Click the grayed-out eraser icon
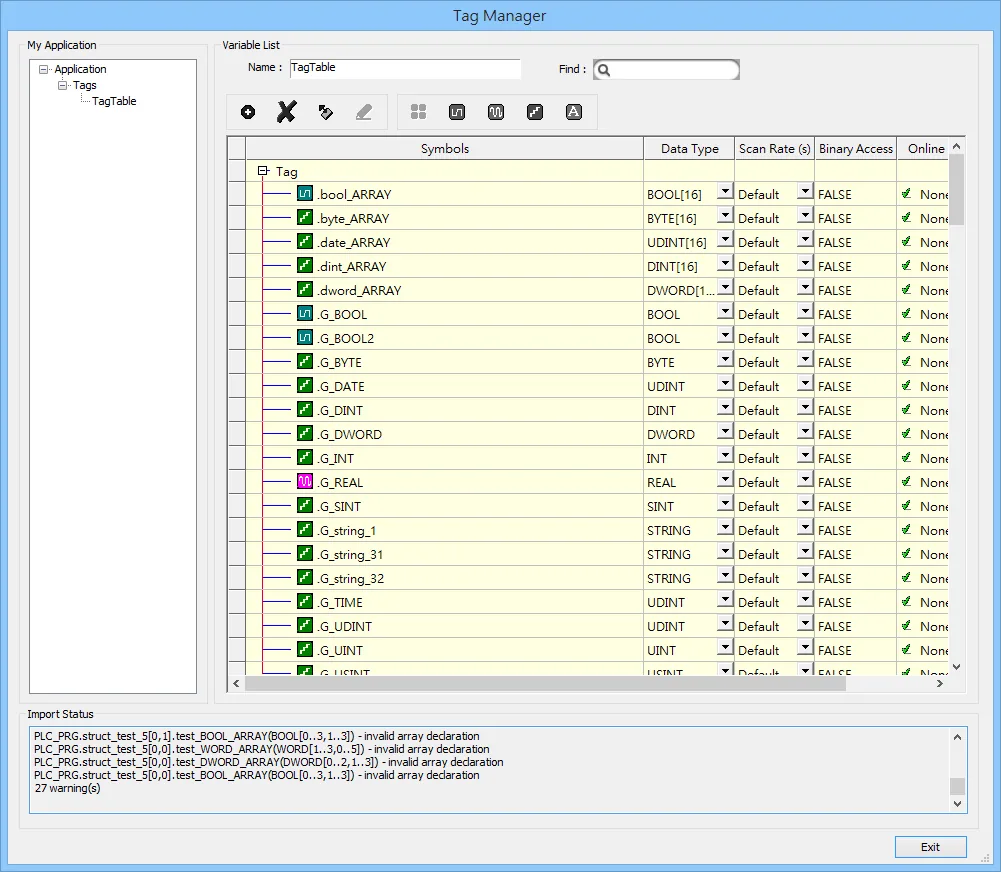Screen dimensions: 1001x872 click(364, 112)
